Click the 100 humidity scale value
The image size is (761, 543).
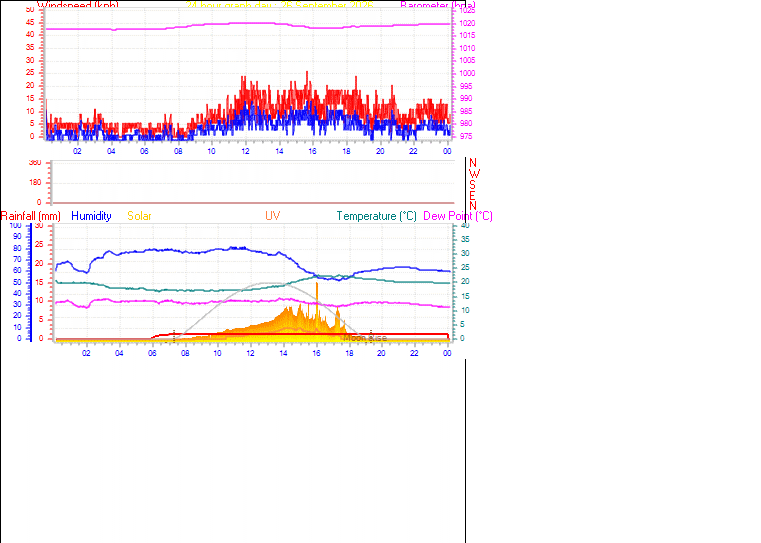coord(15,226)
